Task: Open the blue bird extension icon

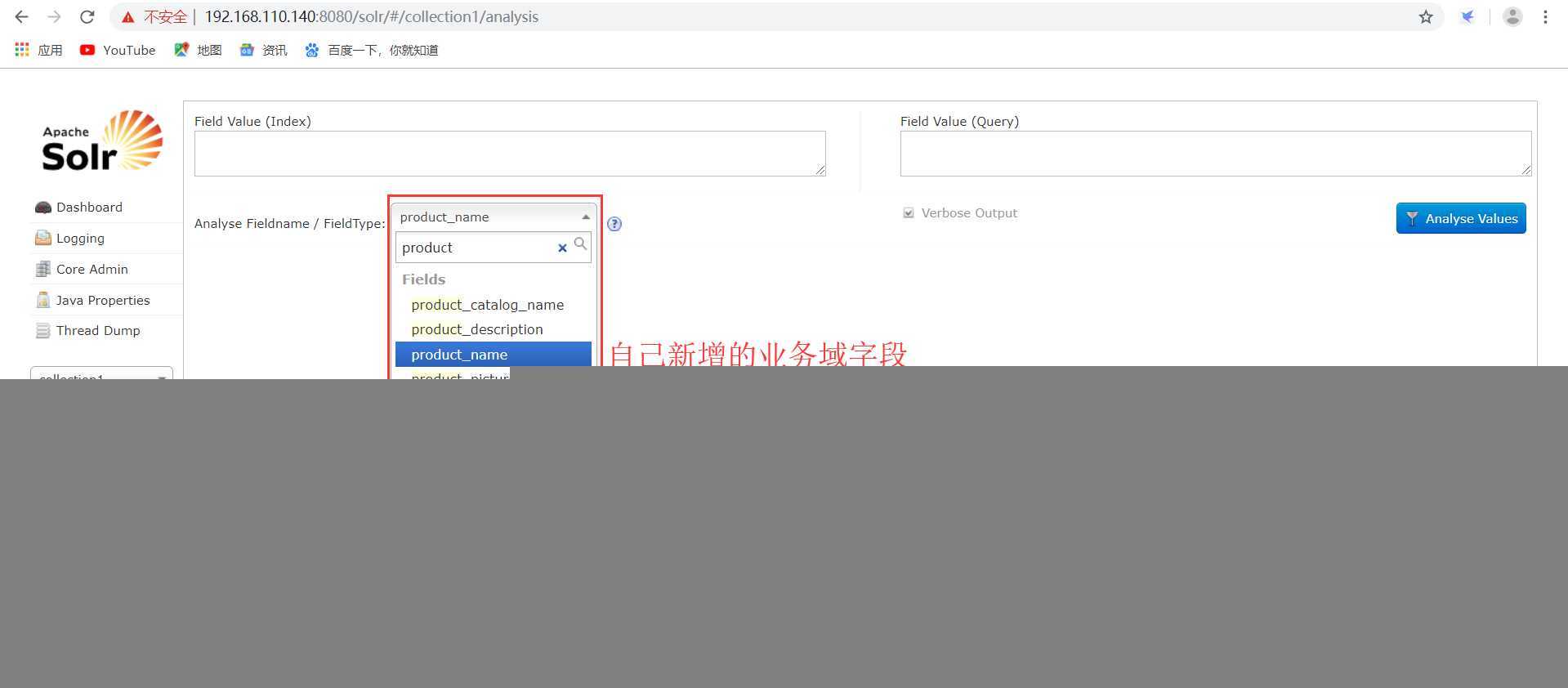Action: [1467, 16]
